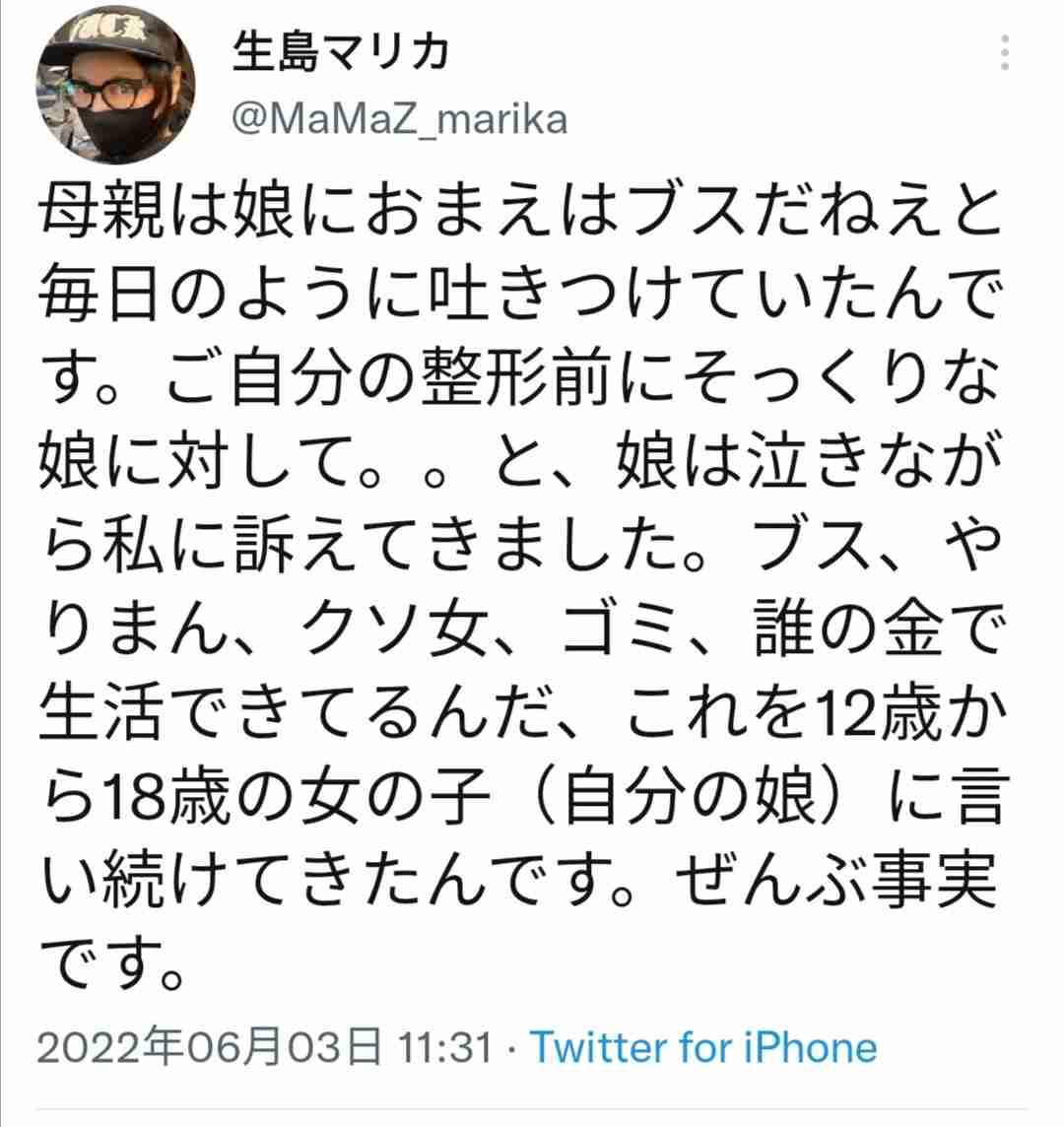Click the @MaMaZ_marika handle
The width and height of the screenshot is (1064, 1127).
400,118
